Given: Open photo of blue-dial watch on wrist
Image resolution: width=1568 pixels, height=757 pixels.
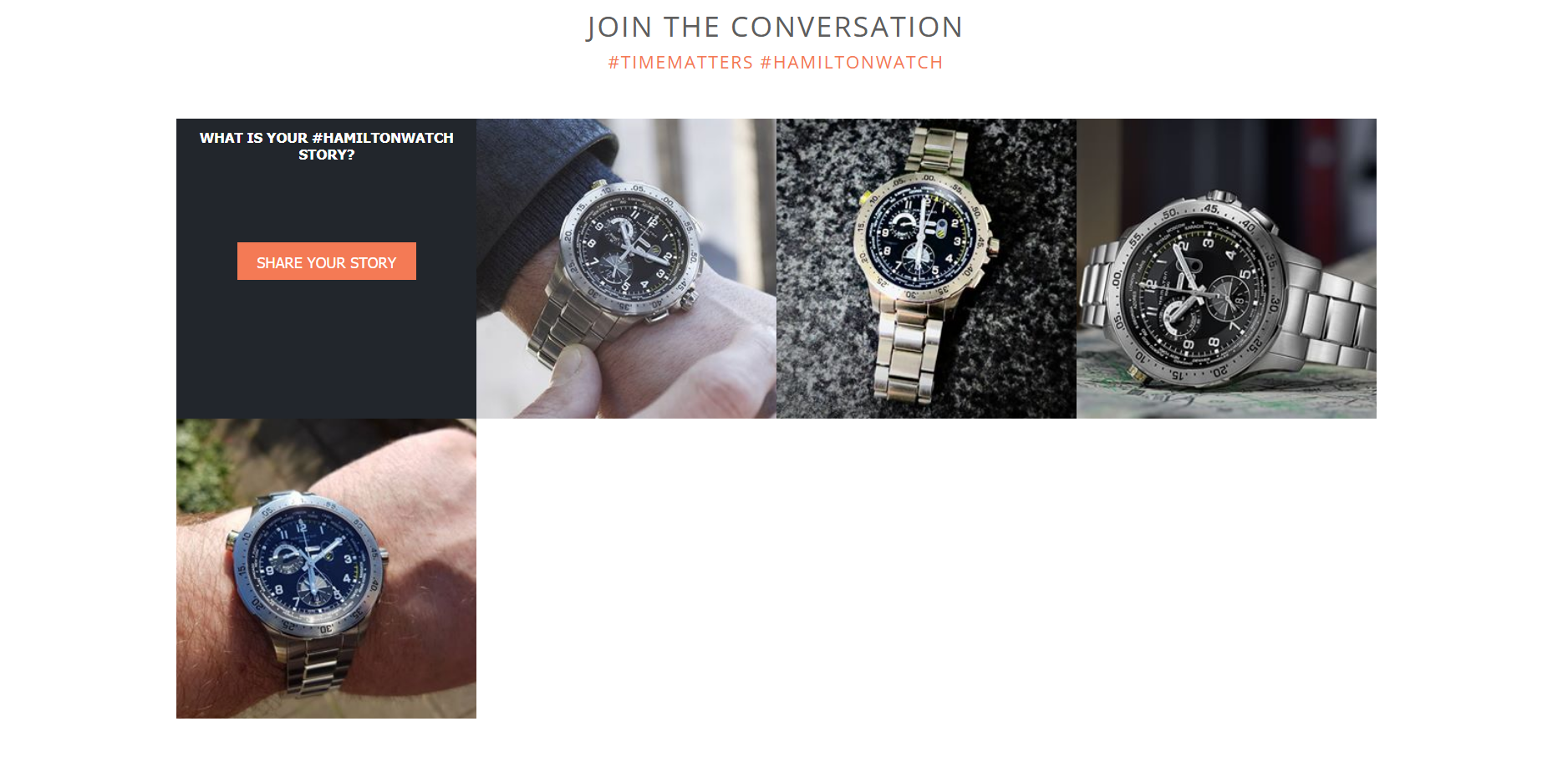Looking at the screenshot, I should [326, 568].
